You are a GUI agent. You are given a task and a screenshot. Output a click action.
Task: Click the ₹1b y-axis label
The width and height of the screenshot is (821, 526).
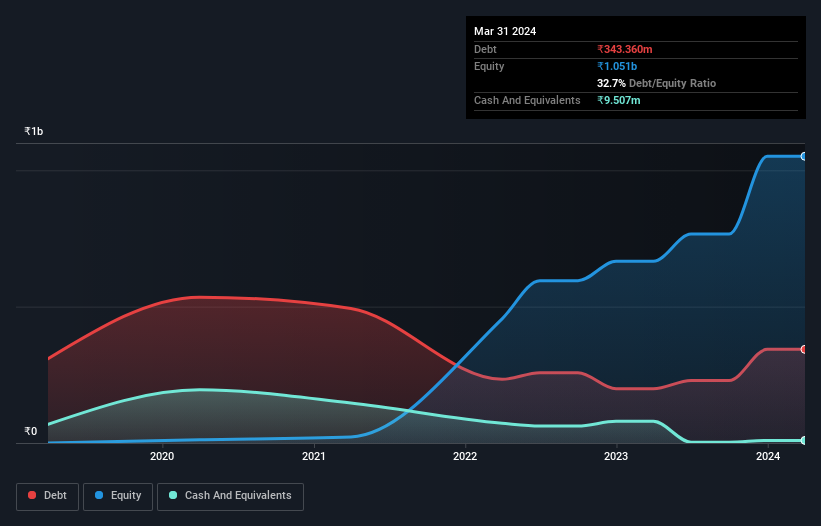(34, 131)
